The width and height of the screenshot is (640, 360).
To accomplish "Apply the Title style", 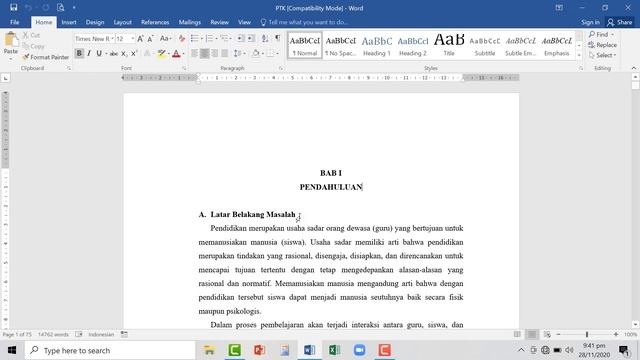I will (x=449, y=45).
